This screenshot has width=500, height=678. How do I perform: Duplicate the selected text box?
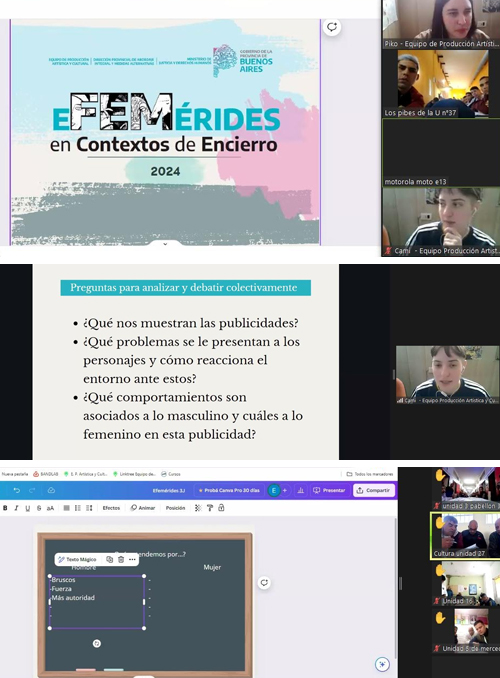pos(109,560)
